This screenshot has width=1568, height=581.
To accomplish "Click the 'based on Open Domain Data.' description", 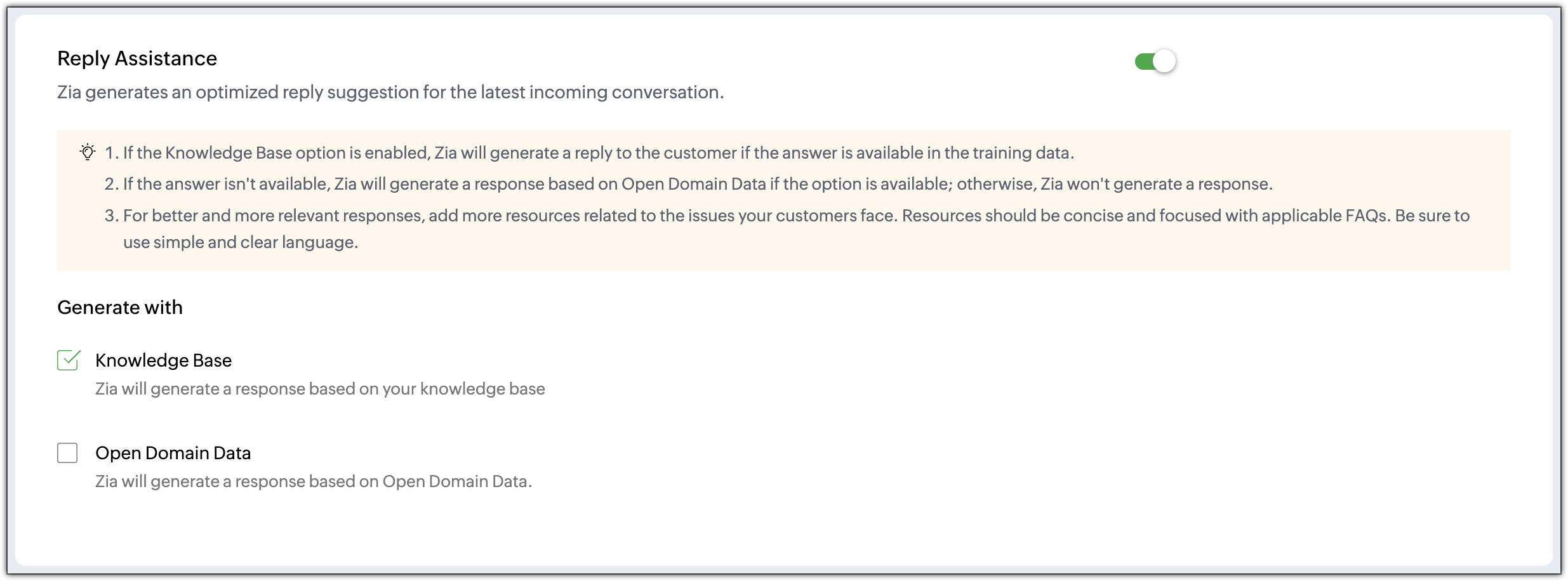I will 314,481.
